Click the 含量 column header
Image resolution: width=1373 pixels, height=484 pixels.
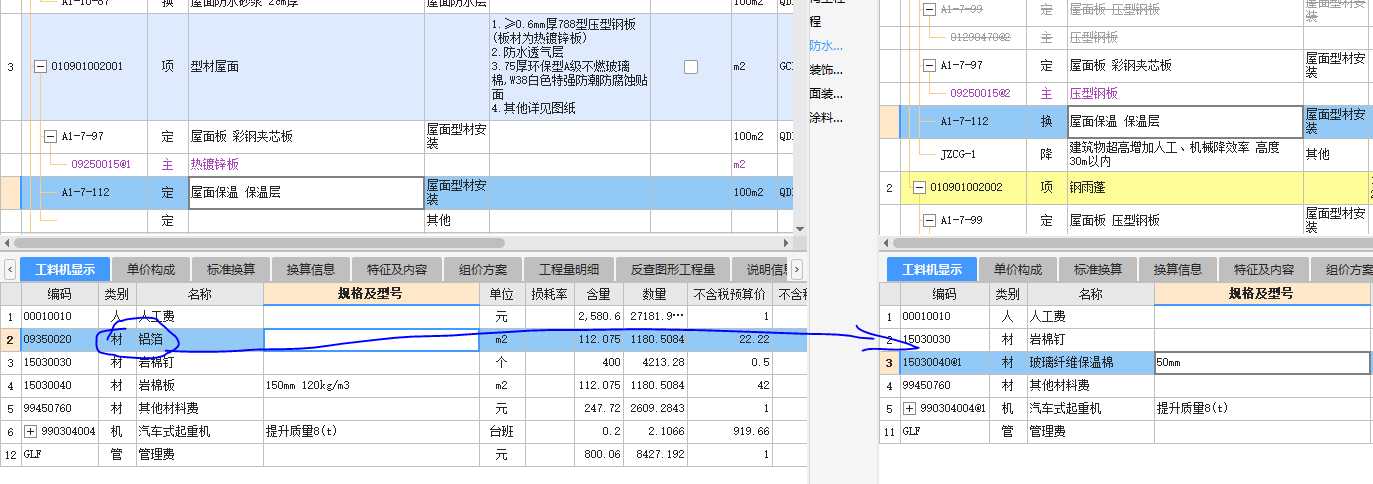point(599,294)
